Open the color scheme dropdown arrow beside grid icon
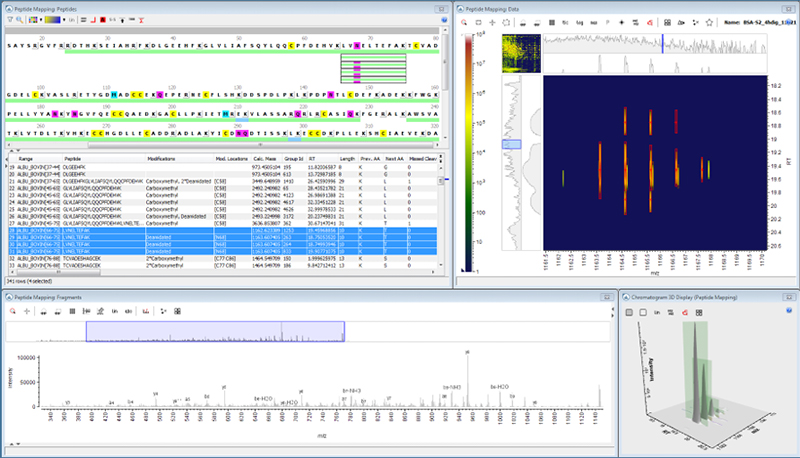 [x=41, y=19]
